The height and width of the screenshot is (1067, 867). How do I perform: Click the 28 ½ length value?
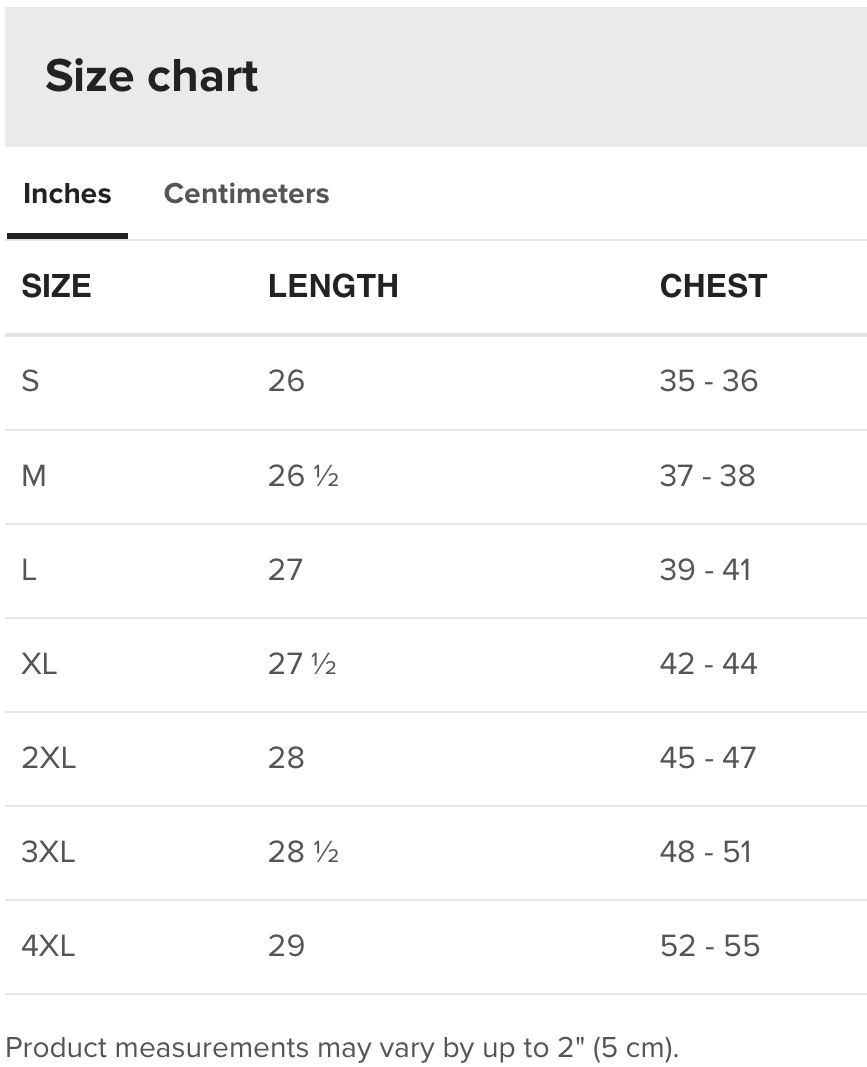point(303,852)
